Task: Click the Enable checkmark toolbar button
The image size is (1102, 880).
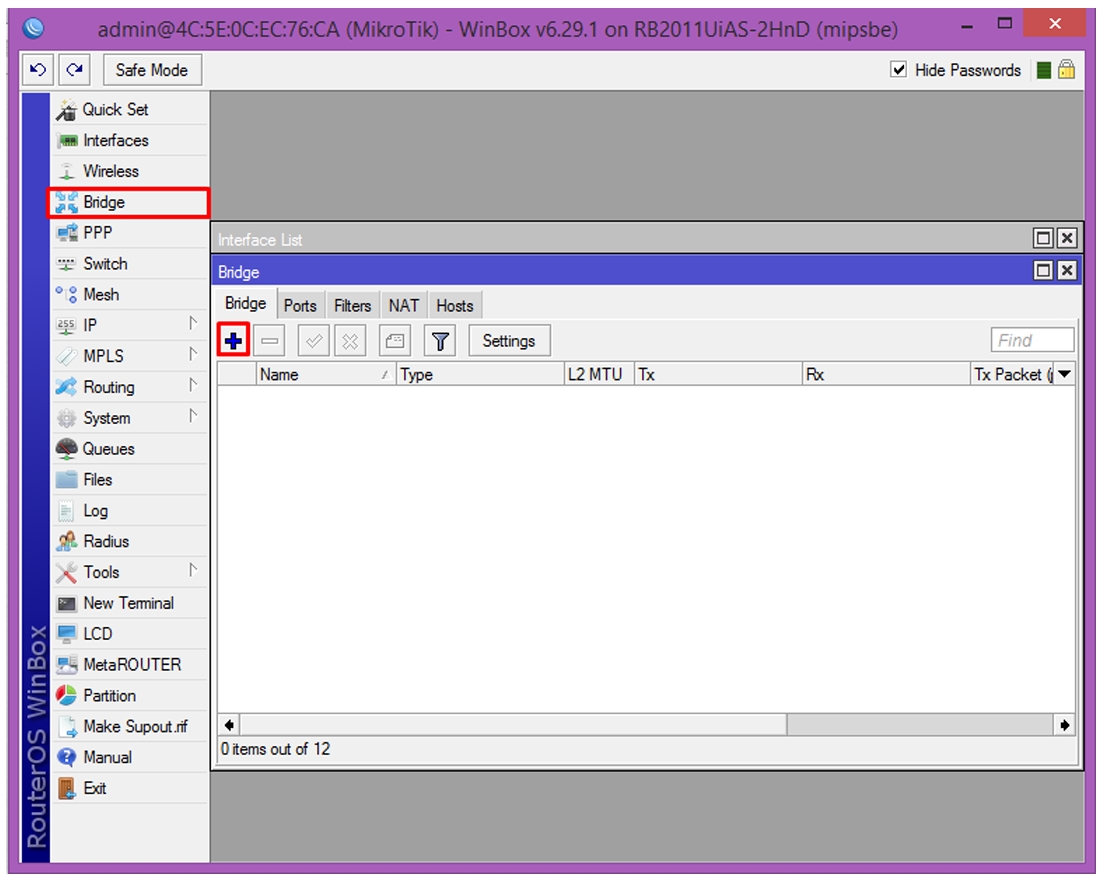Action: click(313, 341)
